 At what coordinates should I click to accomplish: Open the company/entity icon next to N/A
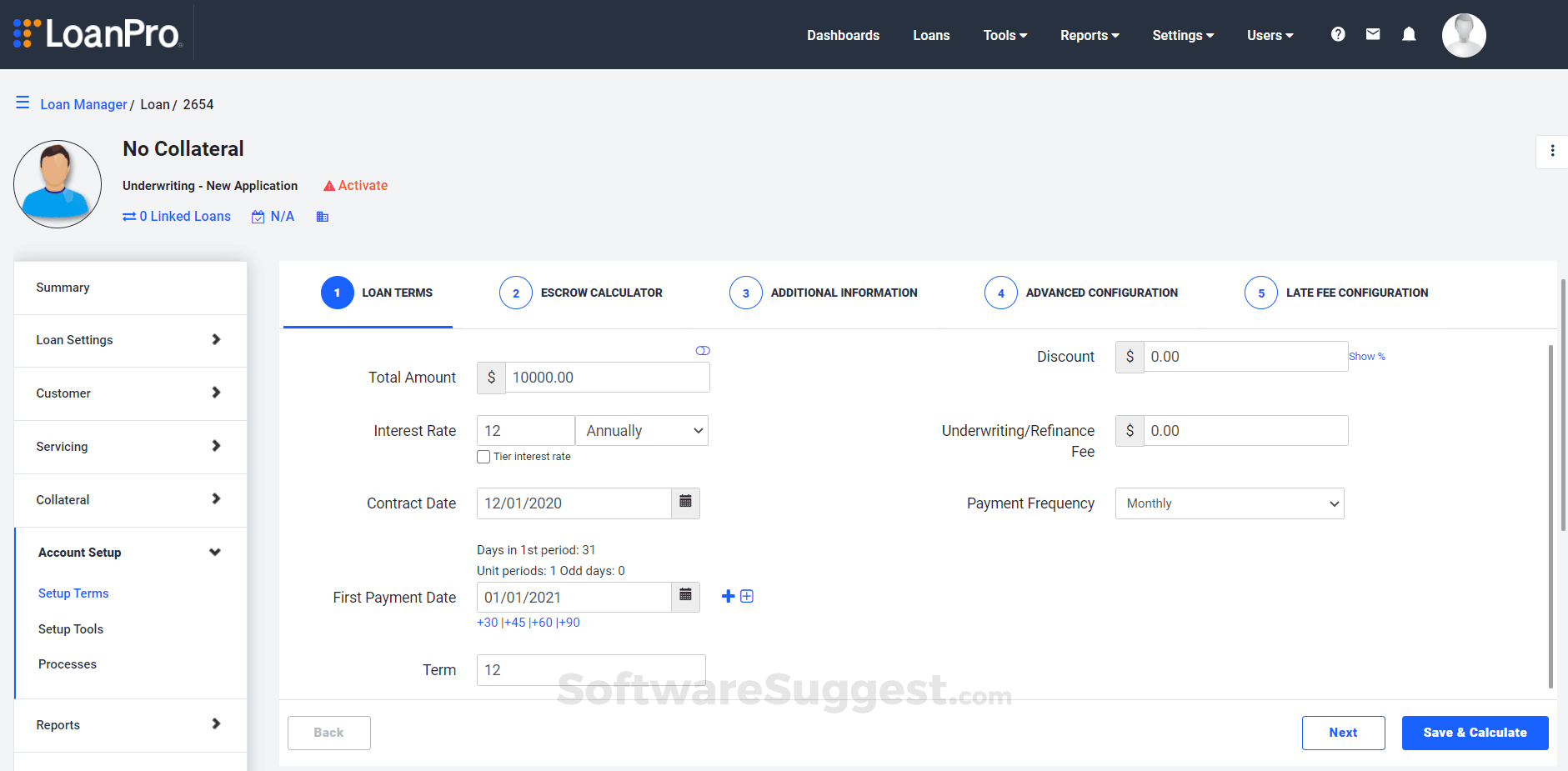[x=323, y=216]
